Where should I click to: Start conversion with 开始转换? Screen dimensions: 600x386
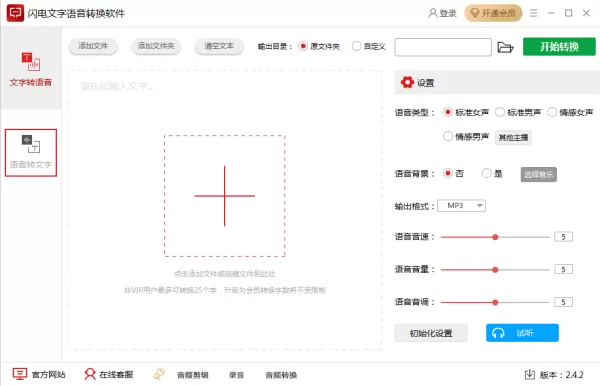[x=559, y=47]
